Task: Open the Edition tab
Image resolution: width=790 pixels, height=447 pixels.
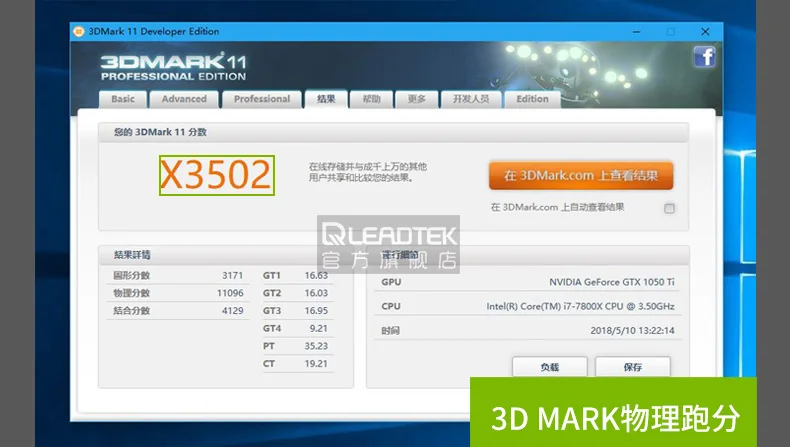Action: point(533,99)
